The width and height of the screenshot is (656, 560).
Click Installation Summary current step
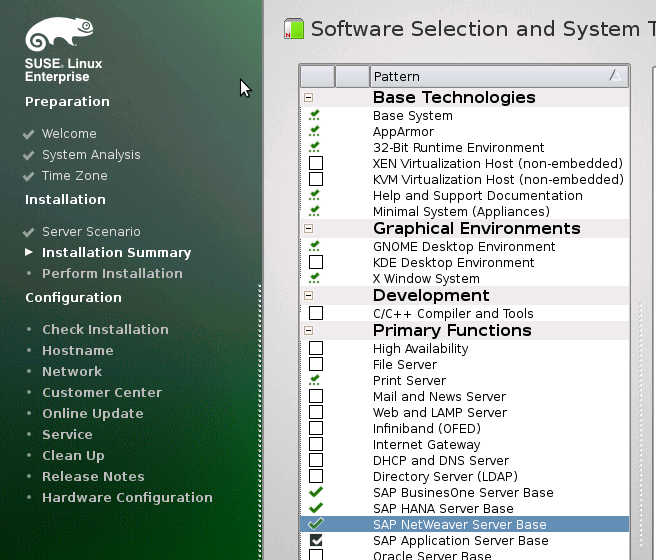(x=116, y=253)
